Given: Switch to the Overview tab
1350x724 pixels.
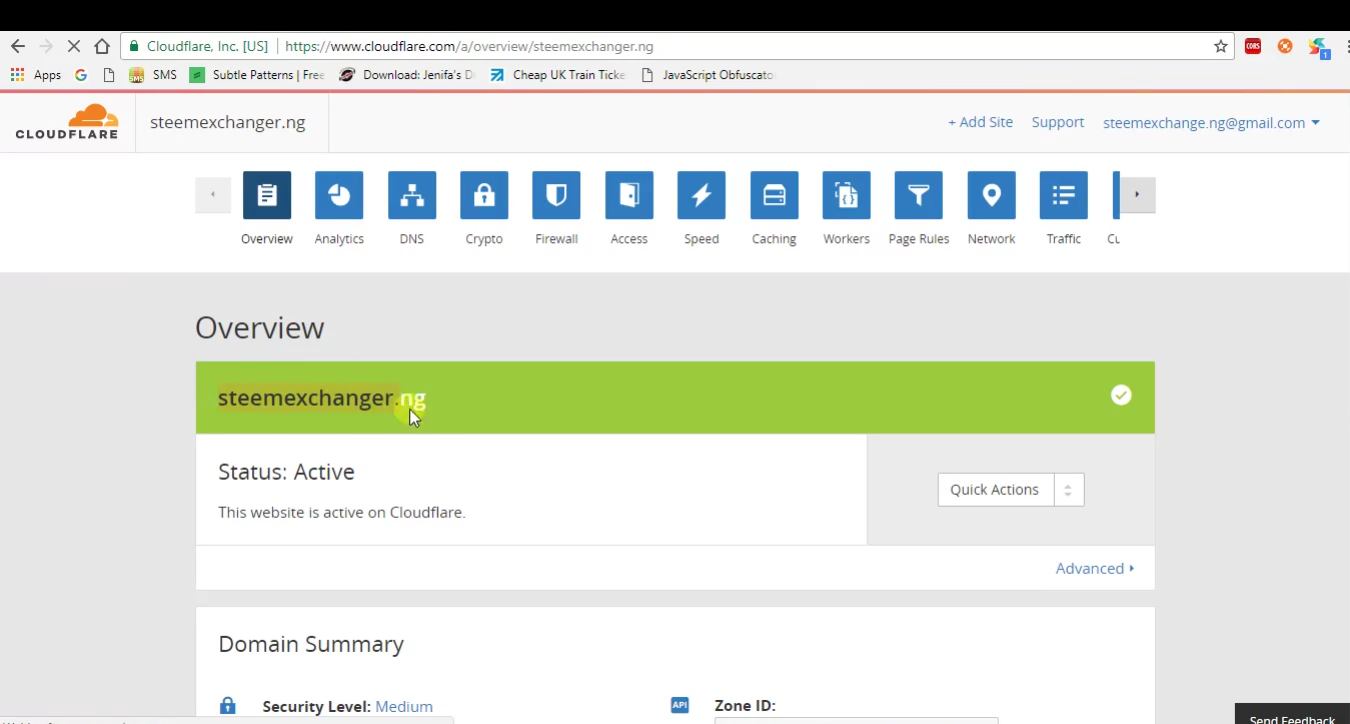Looking at the screenshot, I should click(266, 195).
